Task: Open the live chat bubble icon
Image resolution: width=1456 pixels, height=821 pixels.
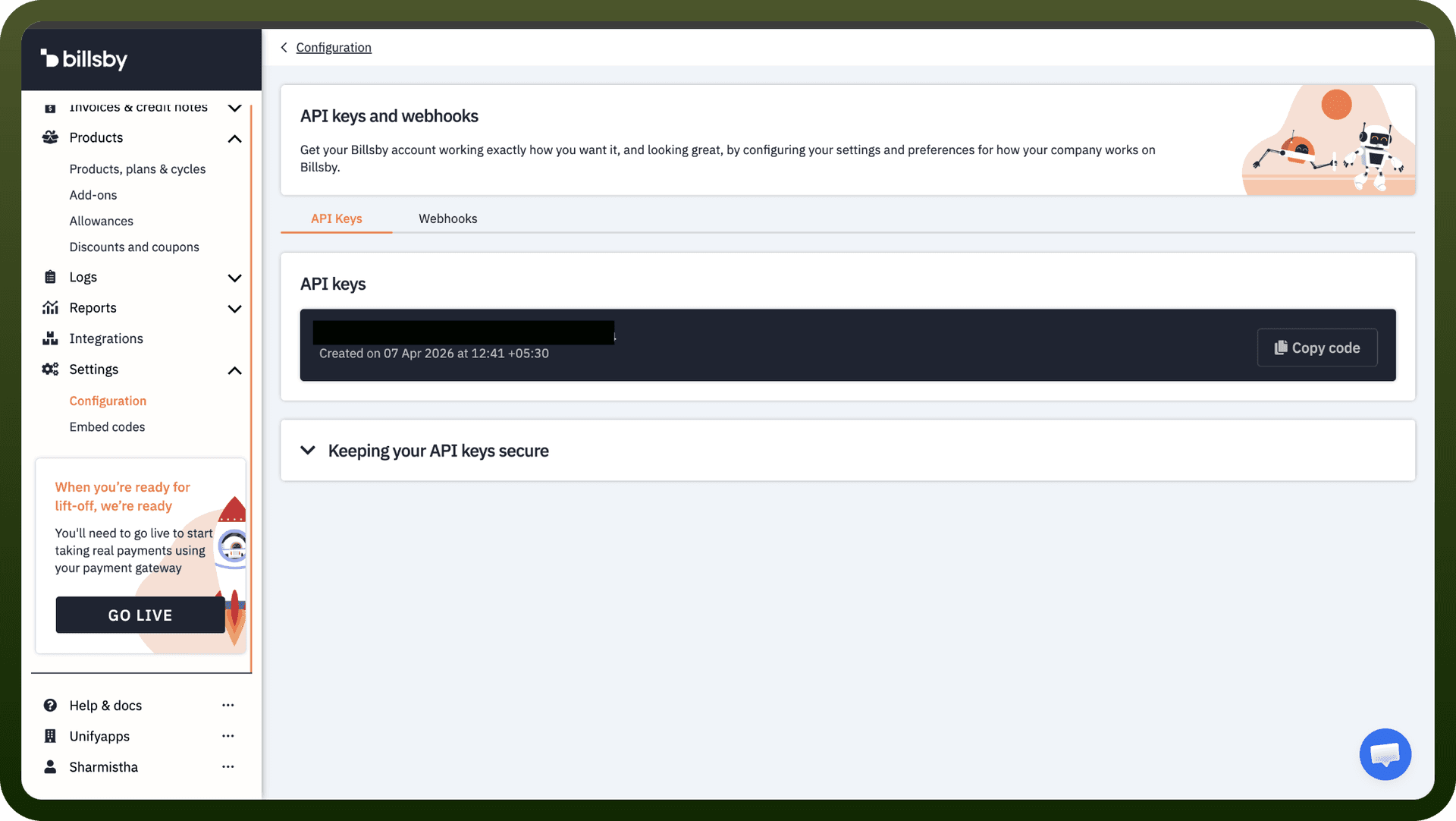Action: pos(1385,754)
